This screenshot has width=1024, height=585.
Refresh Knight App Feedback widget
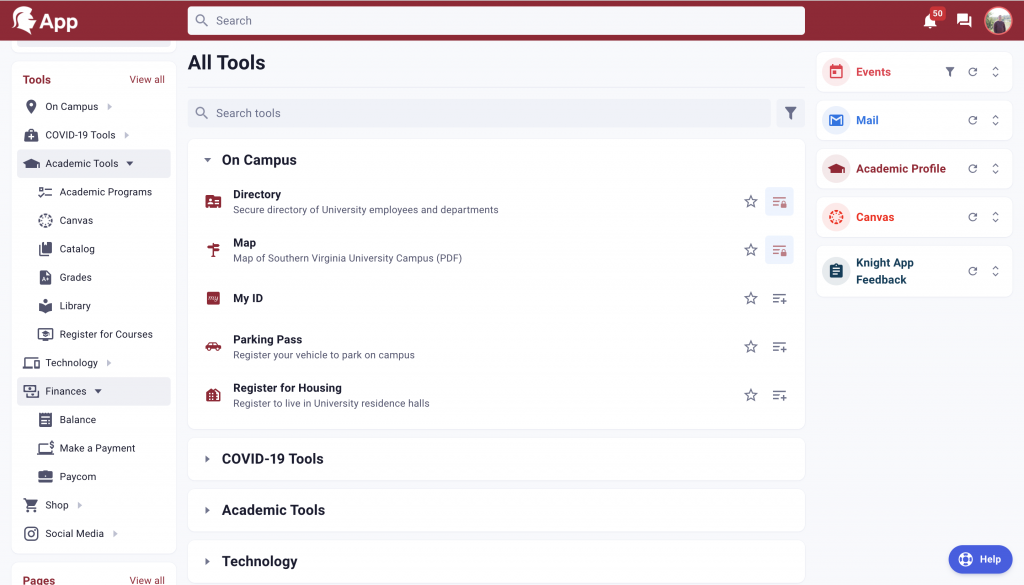[x=972, y=271]
